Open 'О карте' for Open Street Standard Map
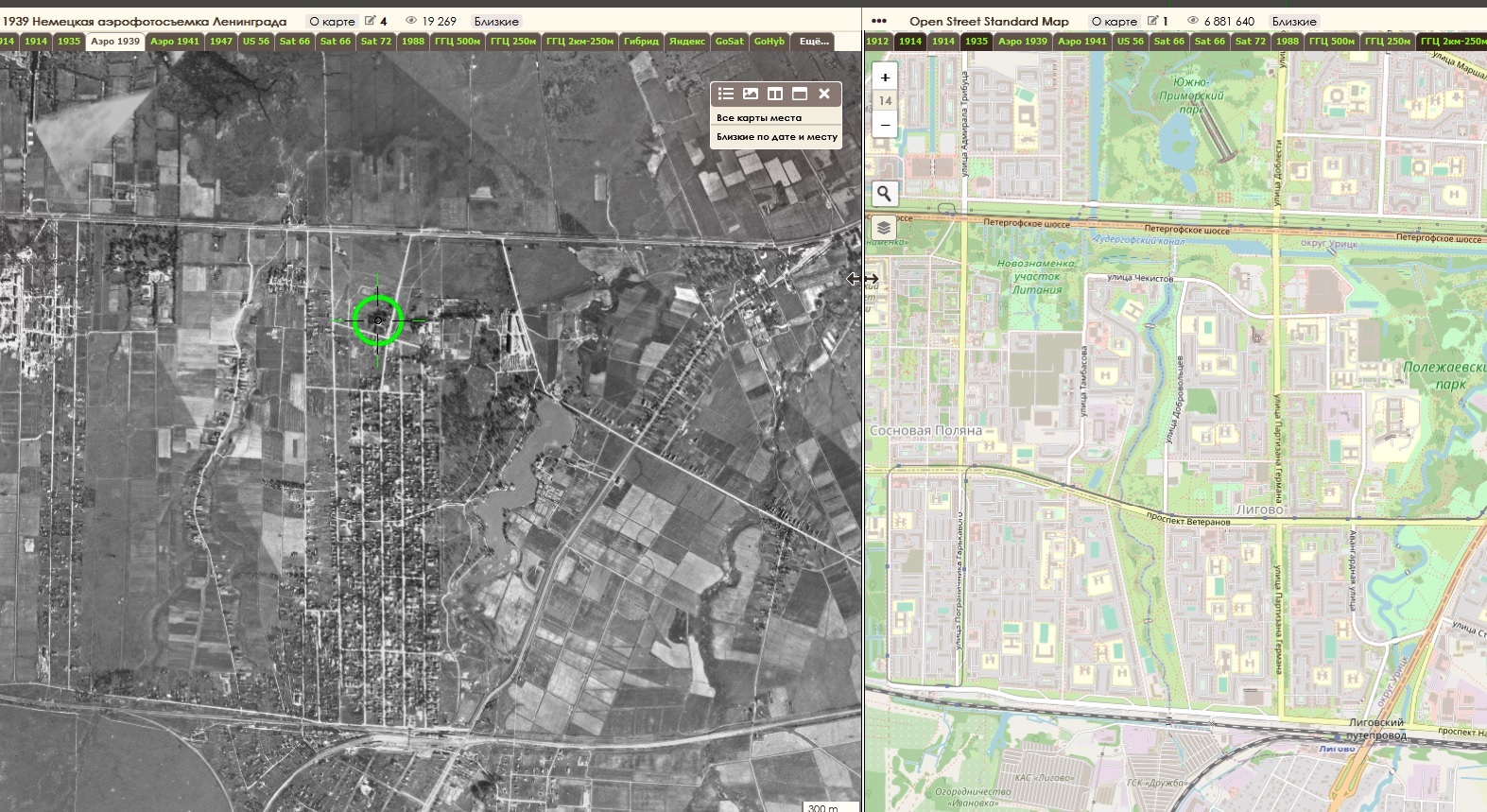This screenshot has width=1487, height=812. coord(1115,21)
